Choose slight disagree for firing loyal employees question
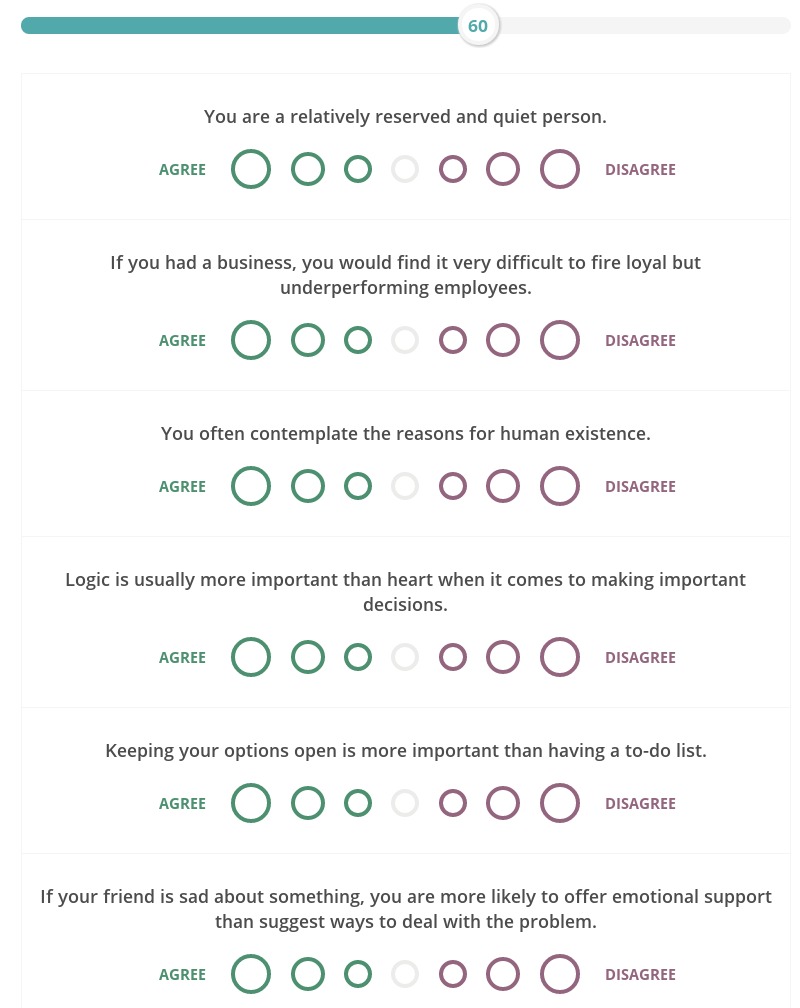 pyautogui.click(x=453, y=340)
